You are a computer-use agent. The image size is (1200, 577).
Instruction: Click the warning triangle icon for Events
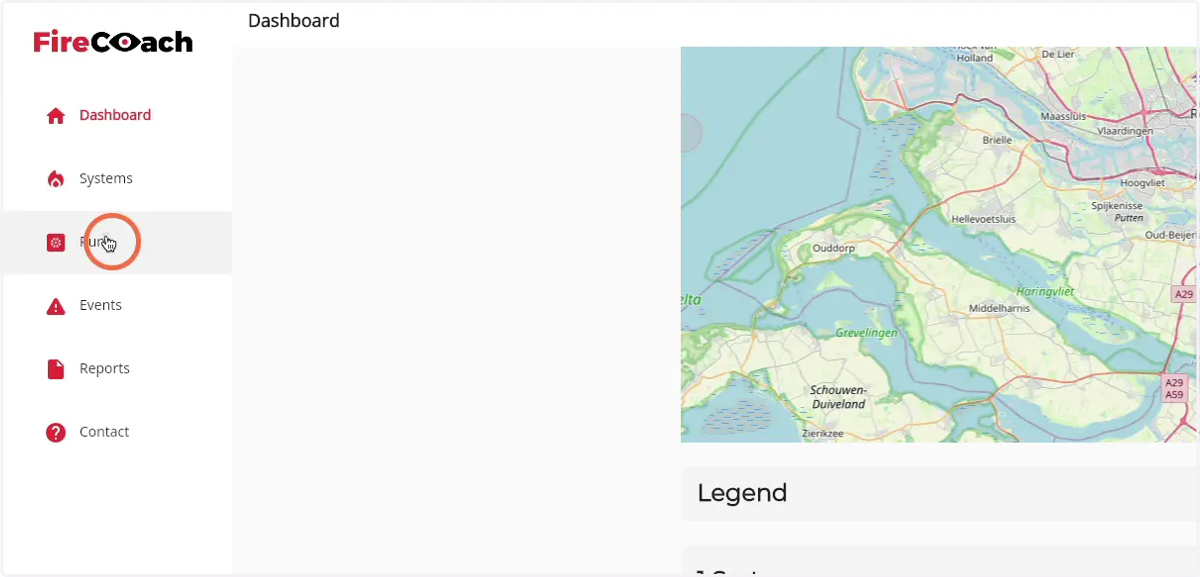56,306
